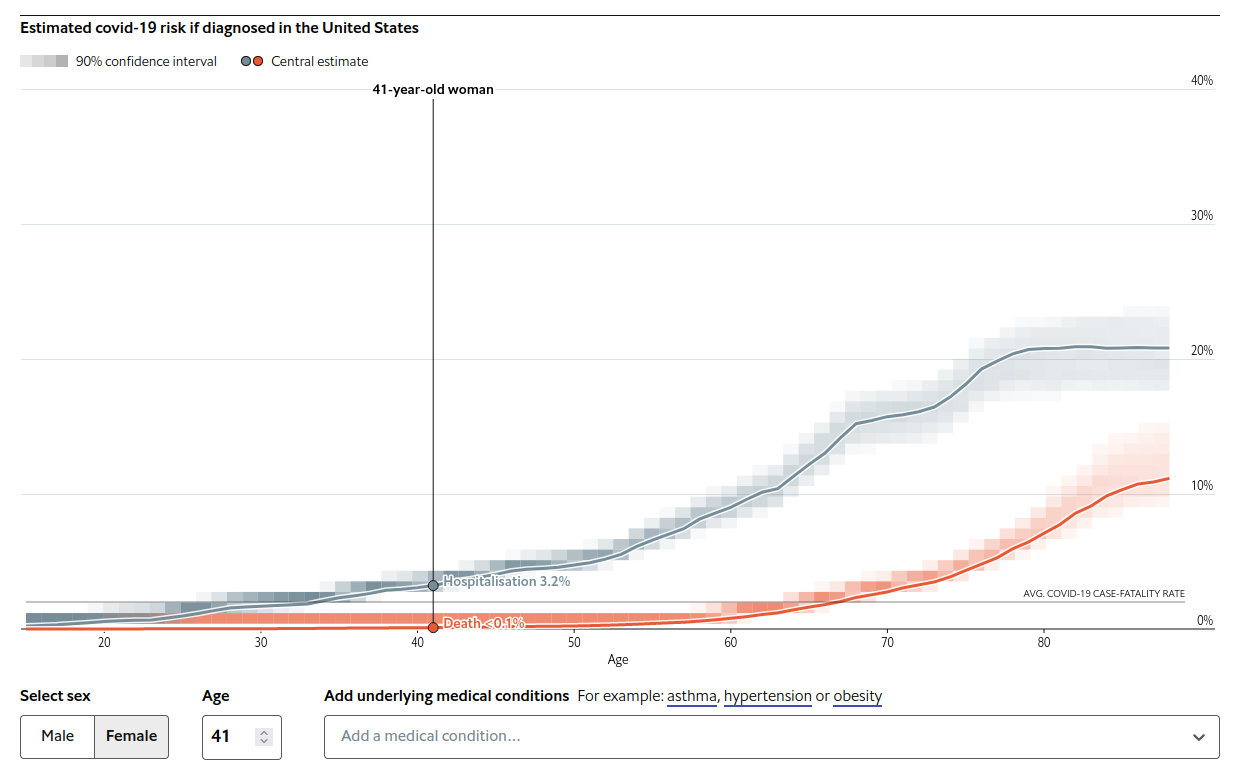
Task: Click the 'AVG. COVID-19 CASE-FATALITY RATE' label
Action: (1104, 594)
